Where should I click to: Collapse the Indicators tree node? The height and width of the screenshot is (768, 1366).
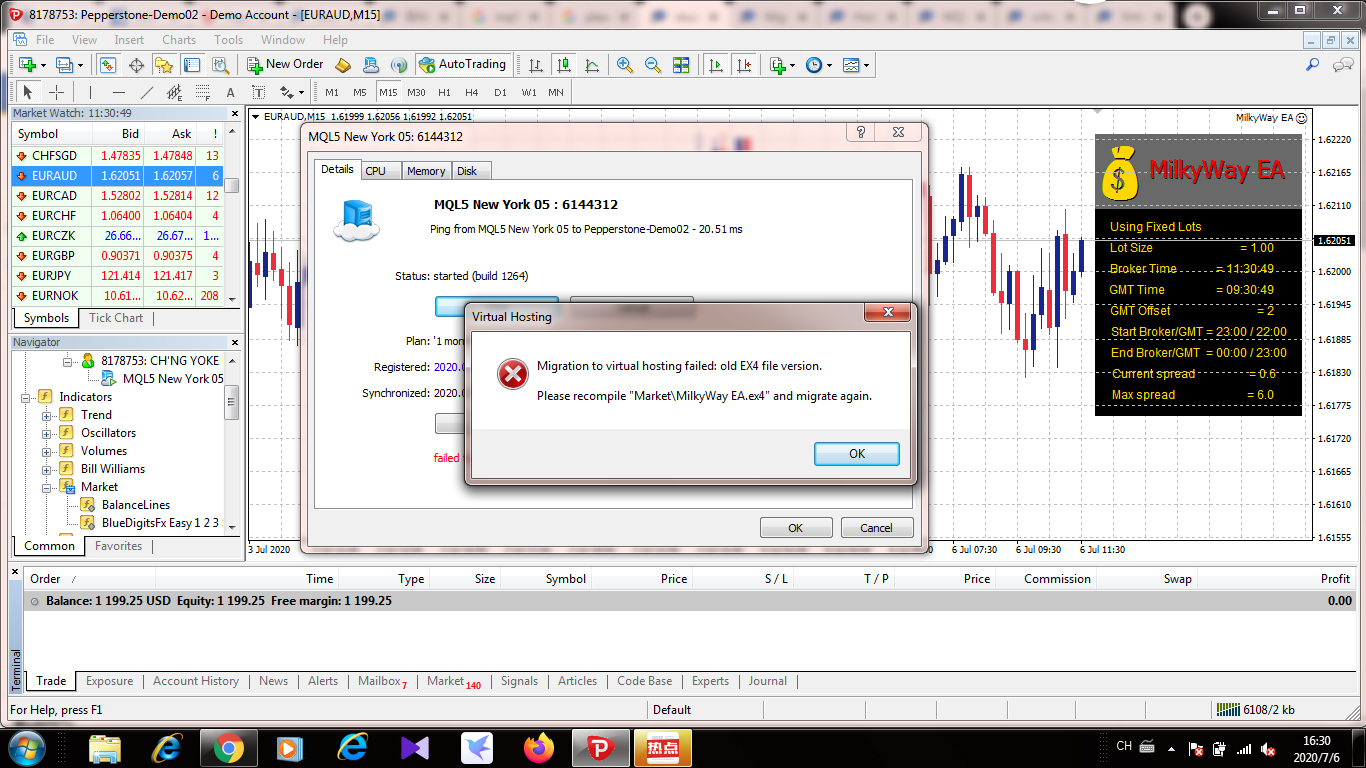(x=25, y=397)
